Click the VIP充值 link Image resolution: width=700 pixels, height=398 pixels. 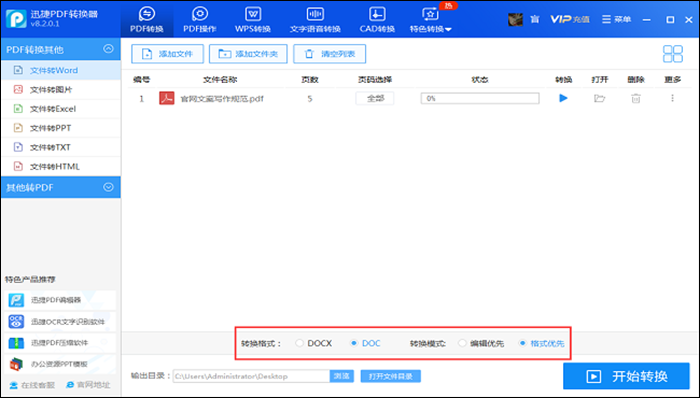(x=570, y=19)
